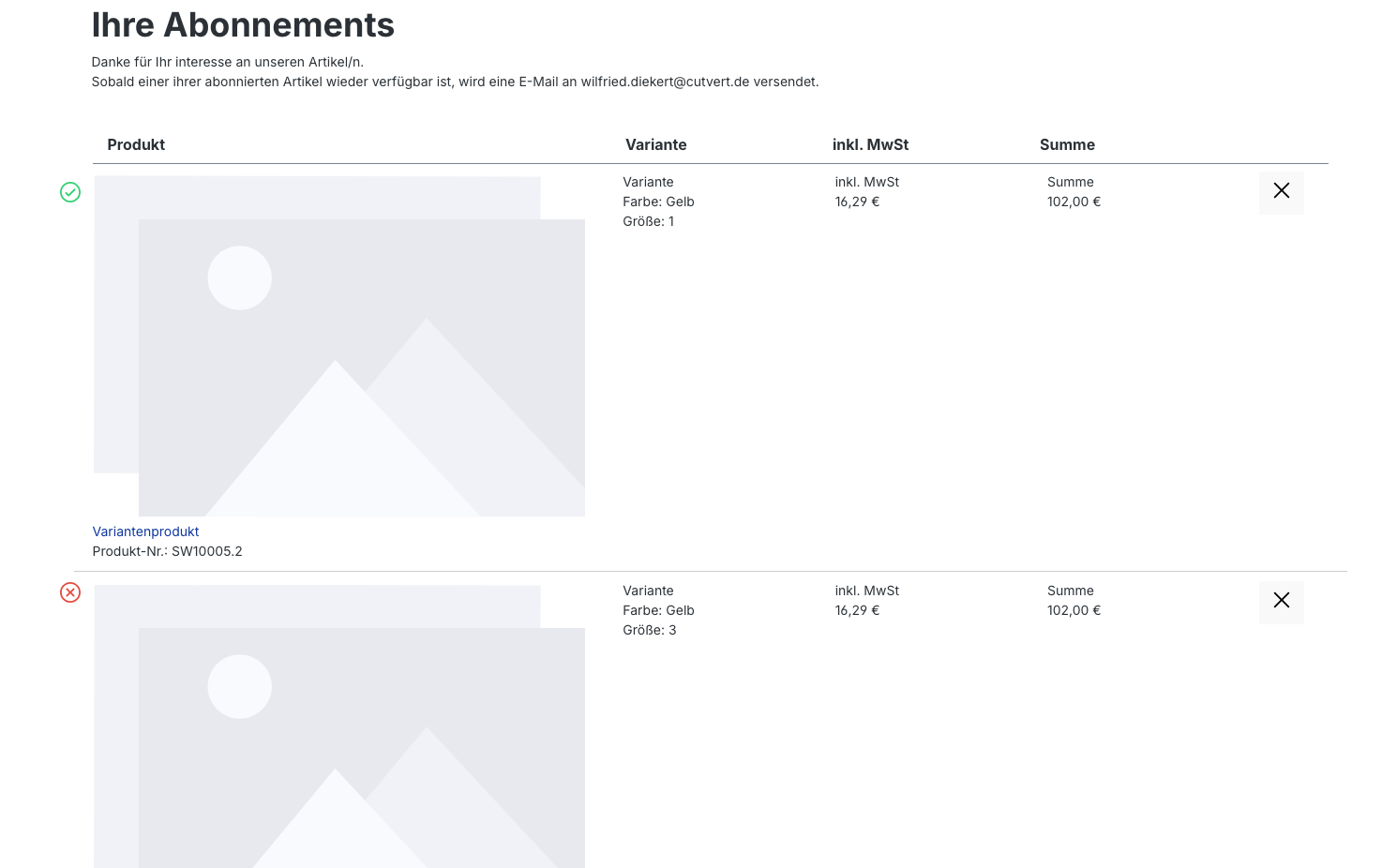Click the Produkt column header
The image size is (1382, 868).
[x=136, y=144]
